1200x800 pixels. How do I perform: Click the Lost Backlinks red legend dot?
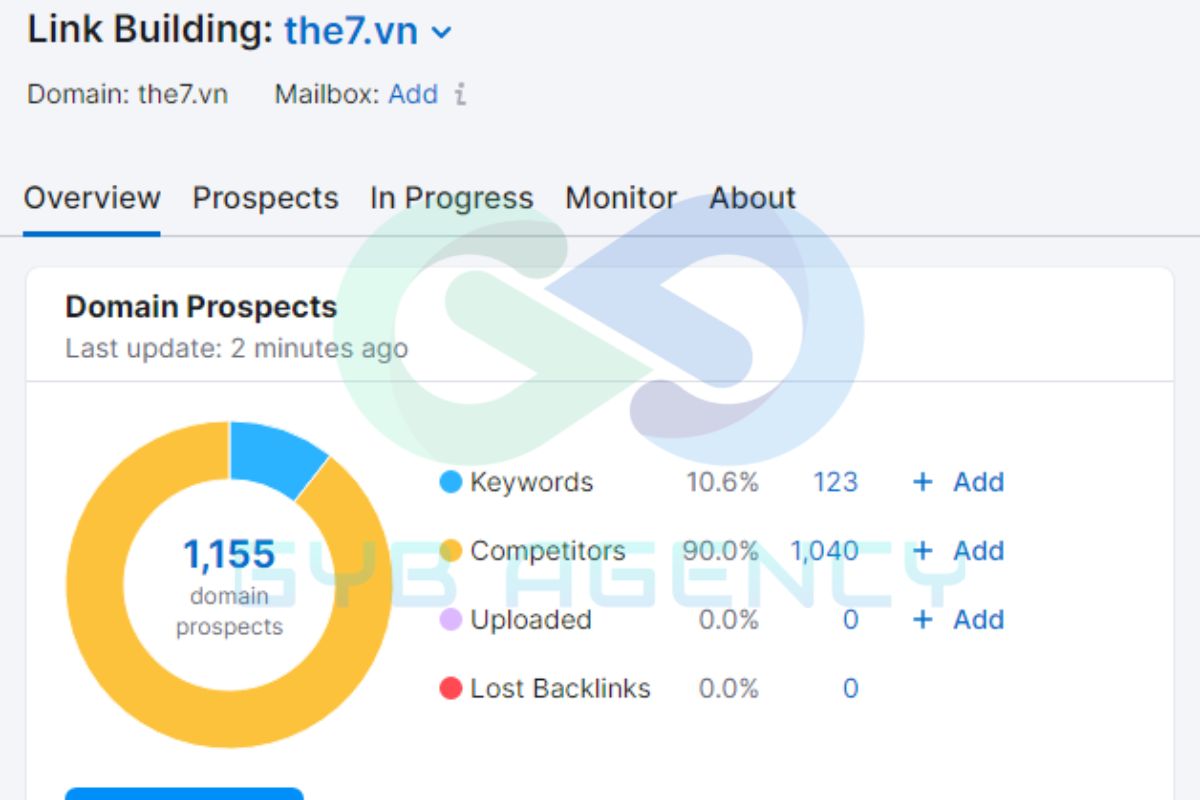451,688
